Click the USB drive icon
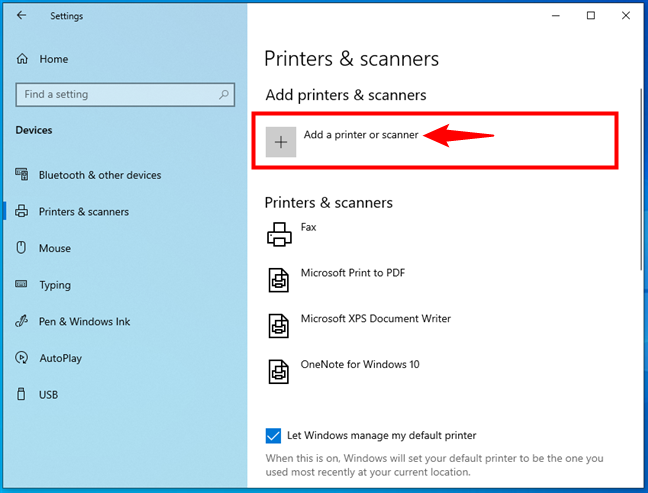 [21, 394]
